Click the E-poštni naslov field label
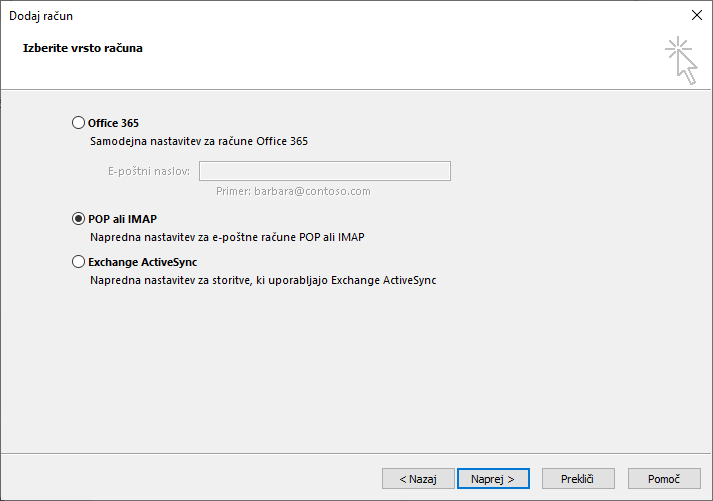This screenshot has height=501, width=713. pos(149,171)
